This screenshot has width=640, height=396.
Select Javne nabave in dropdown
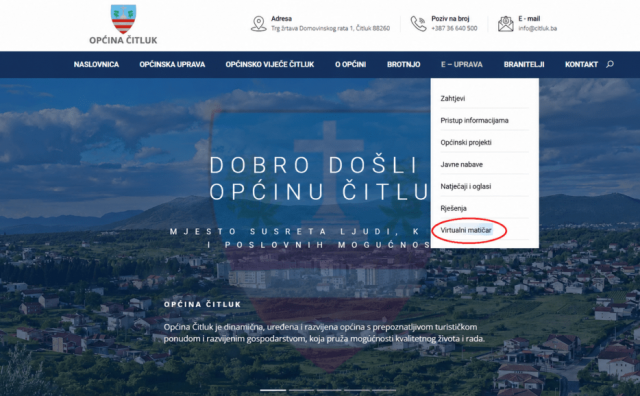click(x=462, y=165)
